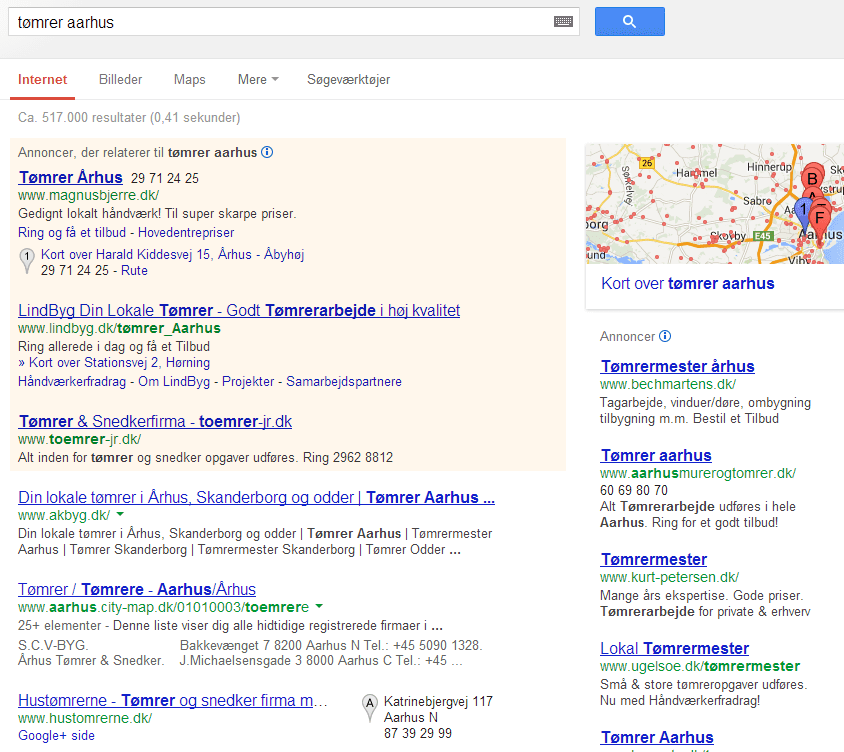Click the www.bechmartens.dk/ URL text
Screen dimensions: 844x752
point(668,384)
